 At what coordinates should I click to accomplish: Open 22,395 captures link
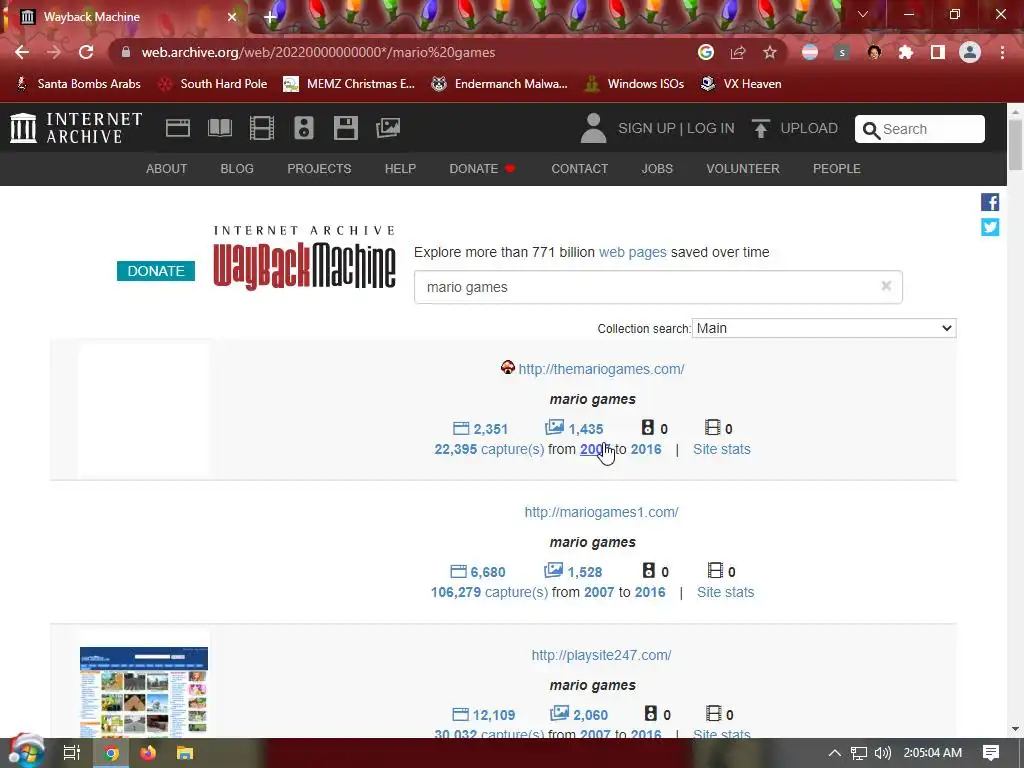click(489, 449)
